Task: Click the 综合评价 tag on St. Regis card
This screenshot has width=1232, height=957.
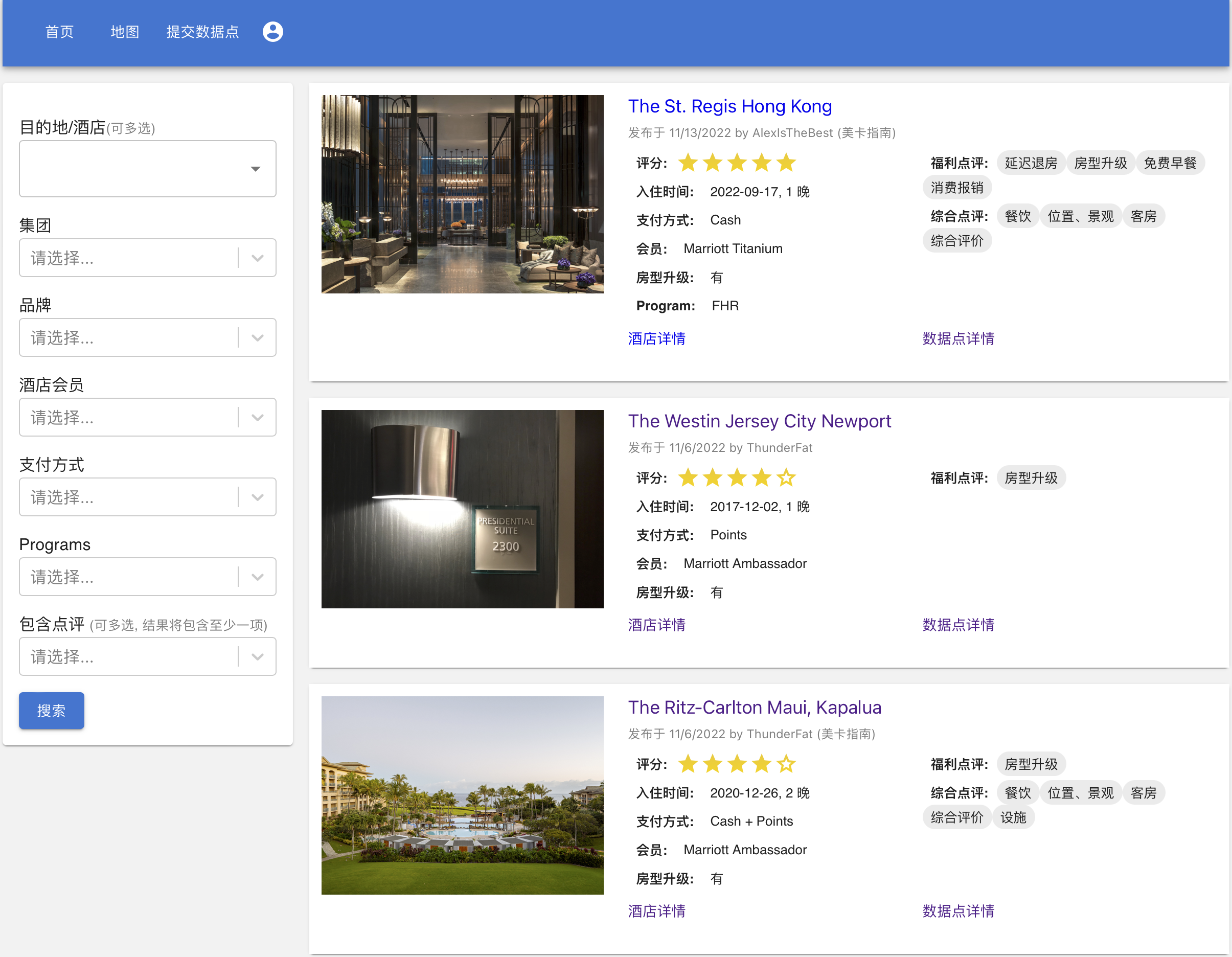Action: 957,241
